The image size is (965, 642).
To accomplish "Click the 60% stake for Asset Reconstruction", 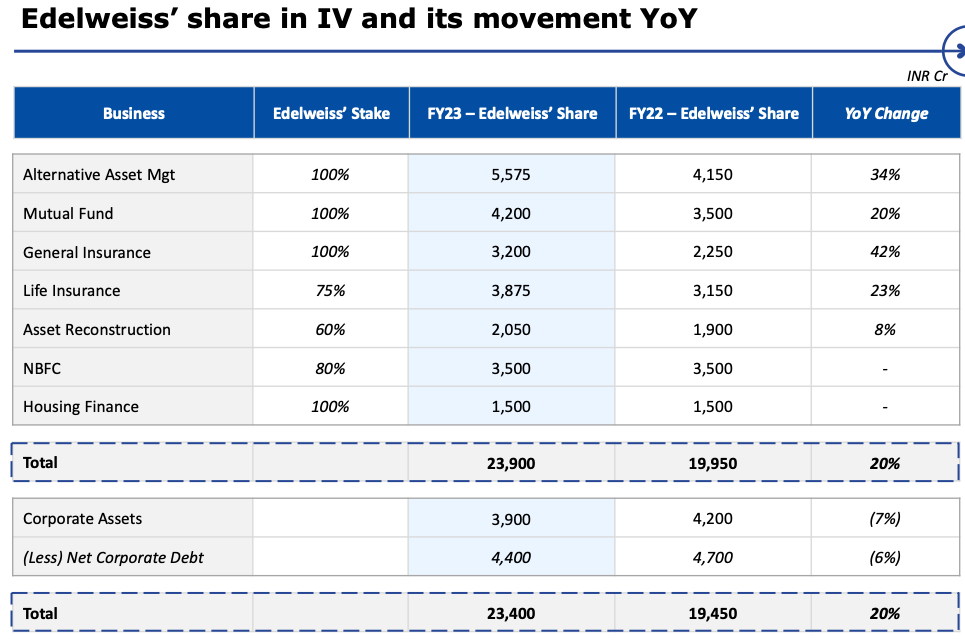I will (330, 329).
